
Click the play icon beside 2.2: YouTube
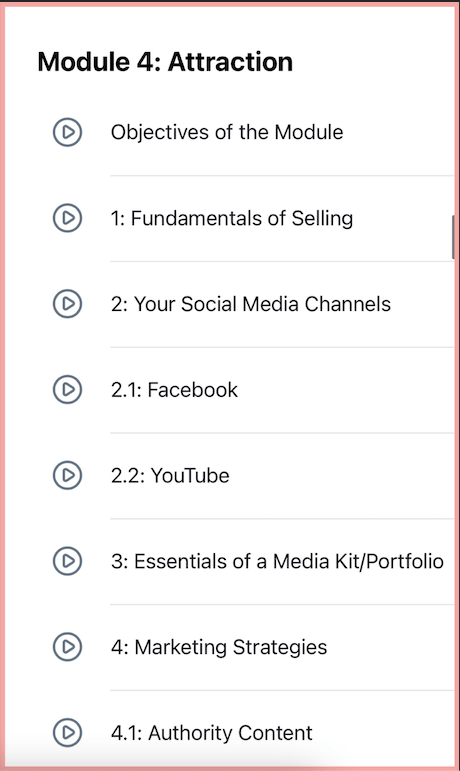tap(67, 475)
